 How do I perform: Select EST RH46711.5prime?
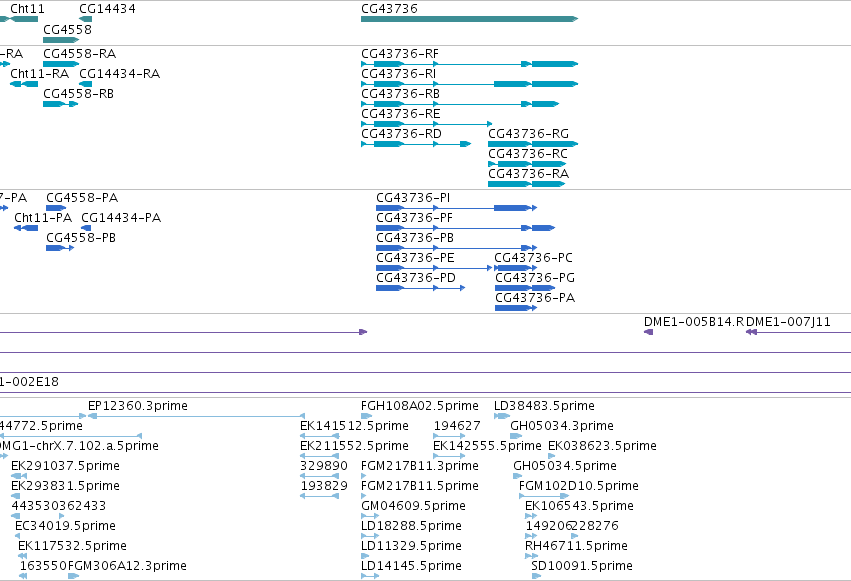tap(532, 557)
